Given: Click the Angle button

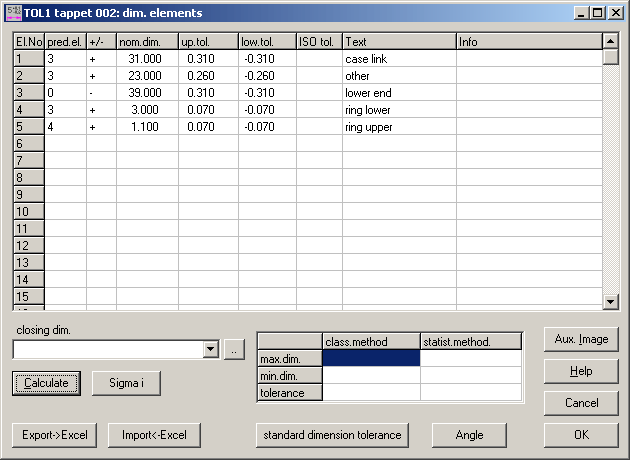Looking at the screenshot, I should [469, 435].
